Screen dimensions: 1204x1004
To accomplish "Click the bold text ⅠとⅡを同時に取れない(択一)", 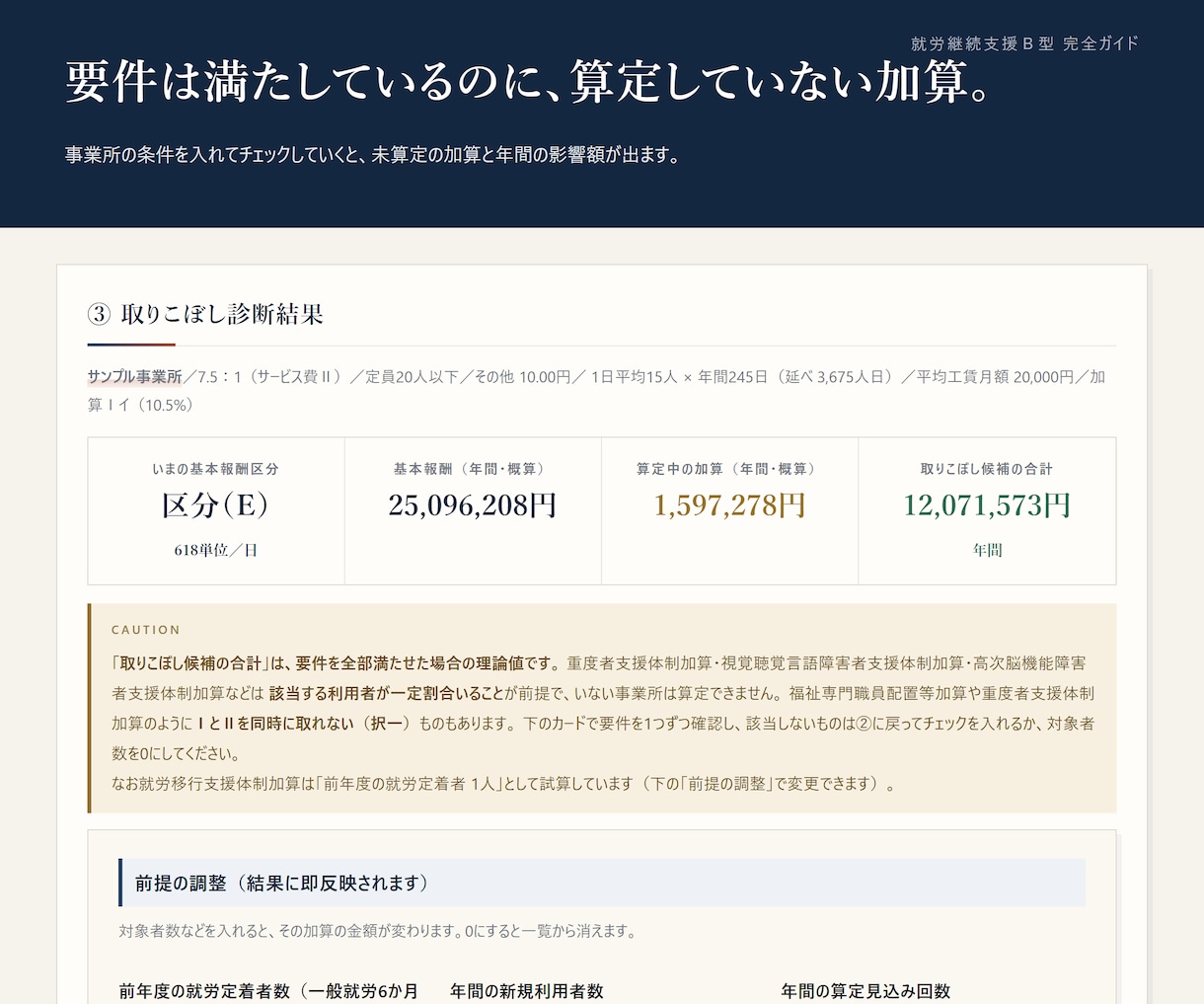I will tap(304, 723).
